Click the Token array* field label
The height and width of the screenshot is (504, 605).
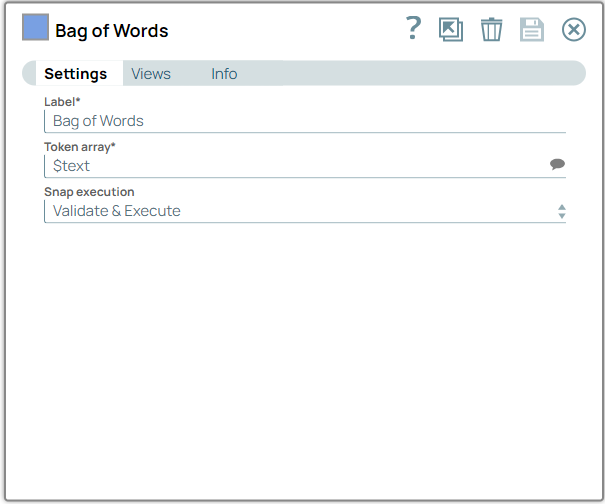(x=79, y=147)
